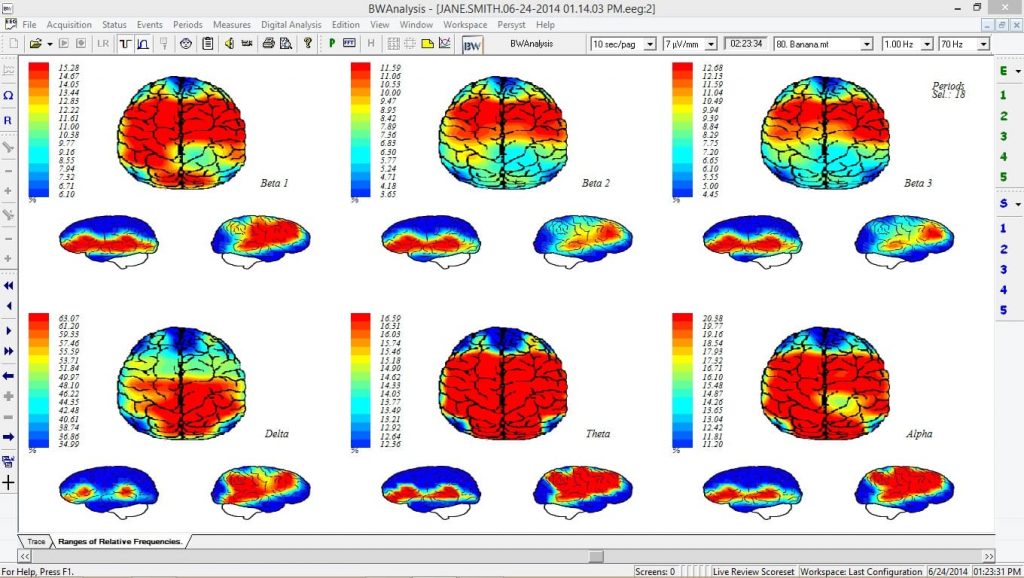The width and height of the screenshot is (1024, 578).
Task: Click the FFT toolbar icon
Action: [x=349, y=44]
